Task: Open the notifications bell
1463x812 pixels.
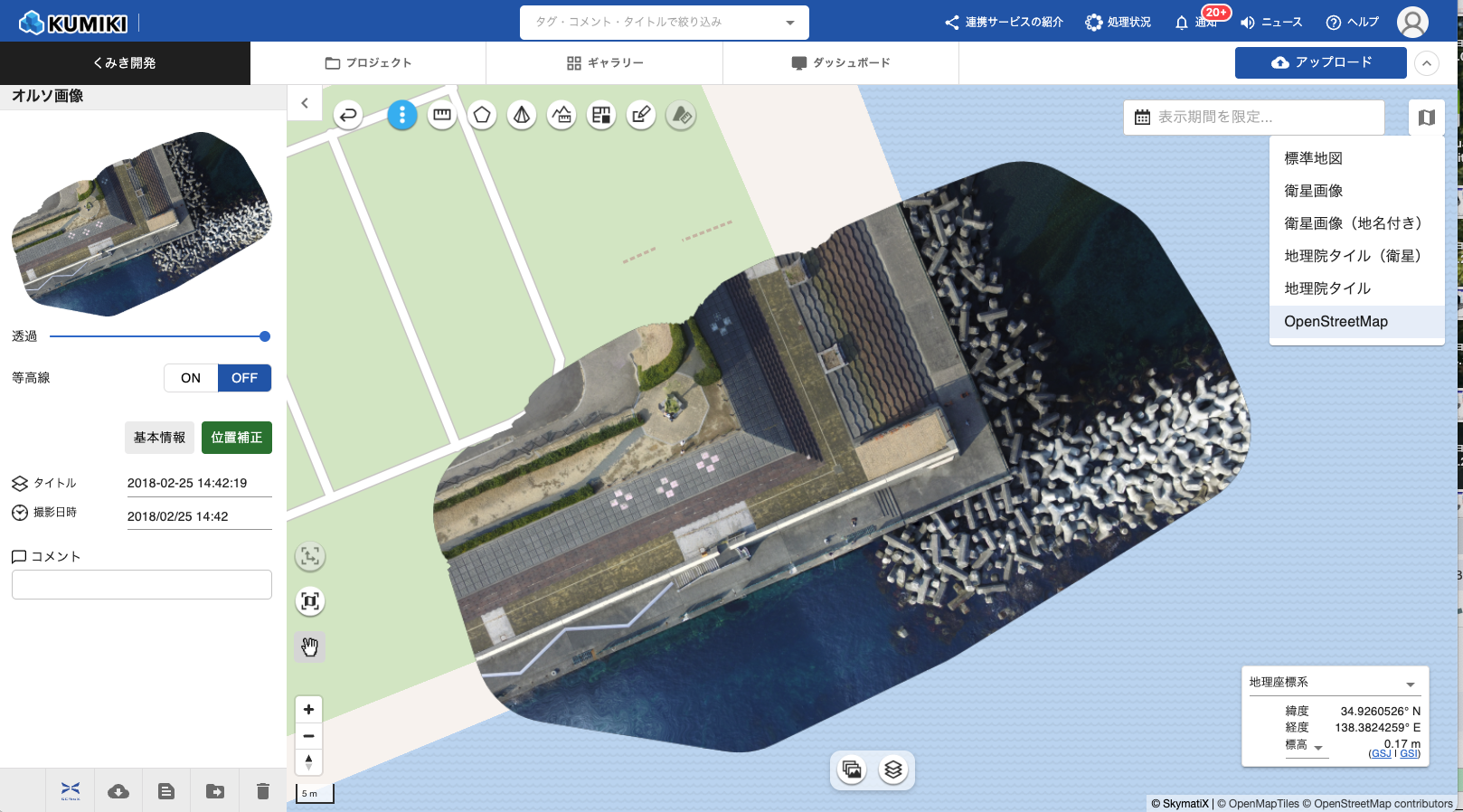Action: point(1182,23)
